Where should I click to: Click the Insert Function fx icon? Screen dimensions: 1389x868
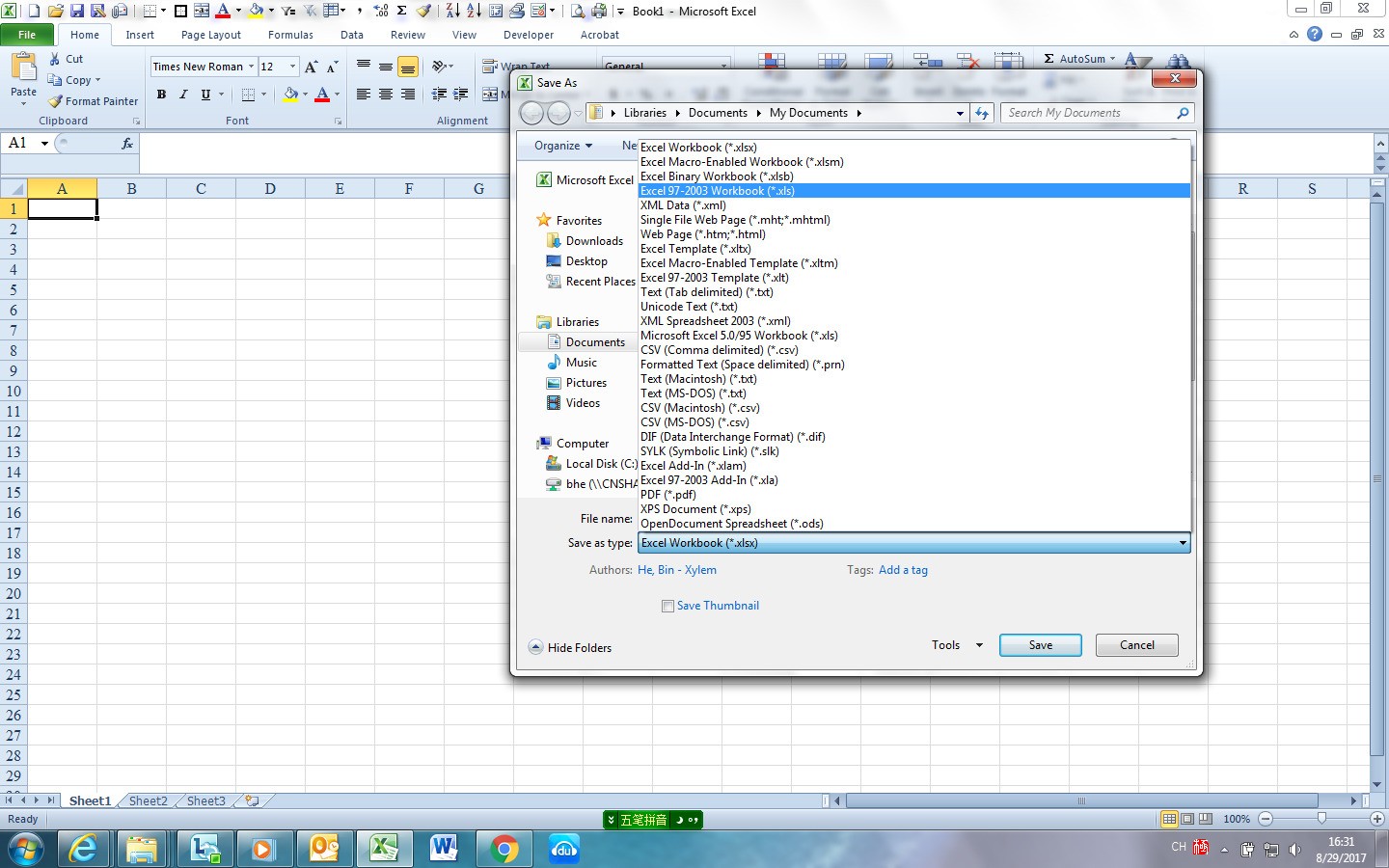click(126, 143)
